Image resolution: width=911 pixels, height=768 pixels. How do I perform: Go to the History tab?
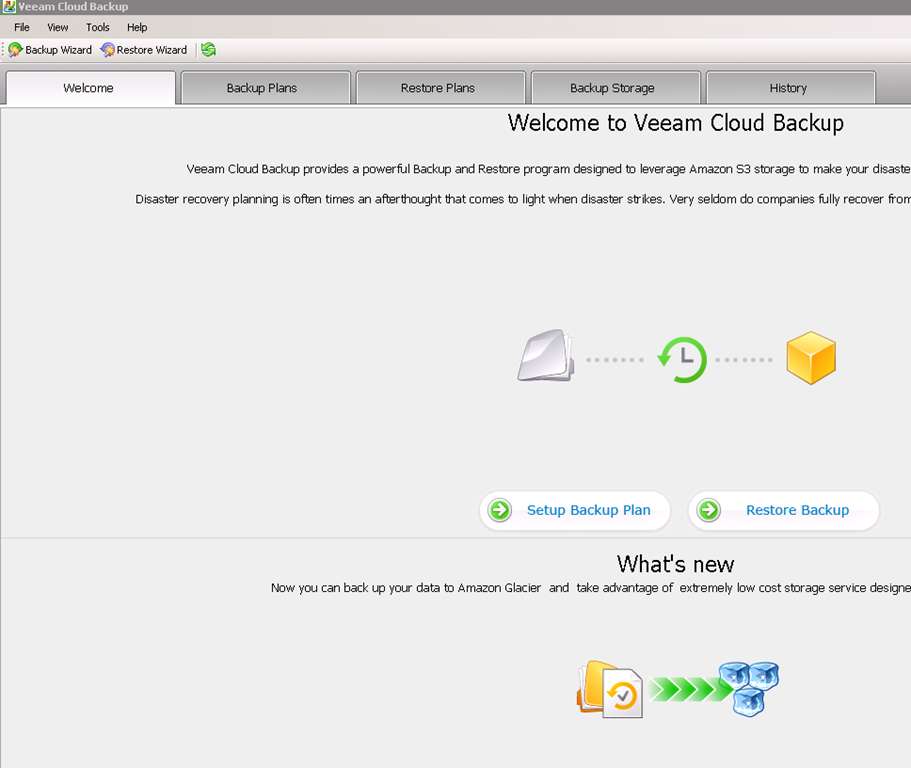coord(788,88)
